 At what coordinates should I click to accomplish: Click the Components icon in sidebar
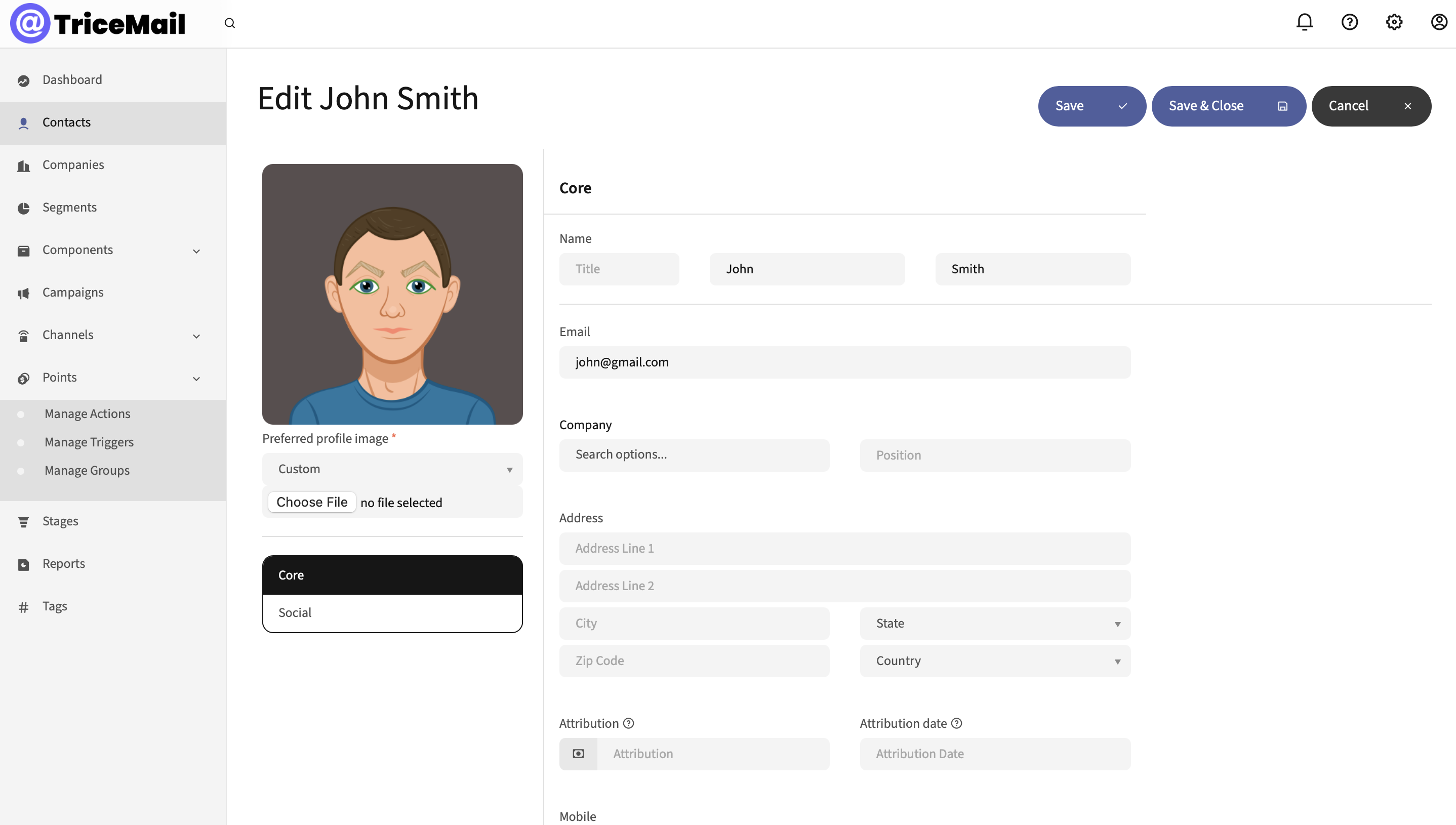[23, 251]
